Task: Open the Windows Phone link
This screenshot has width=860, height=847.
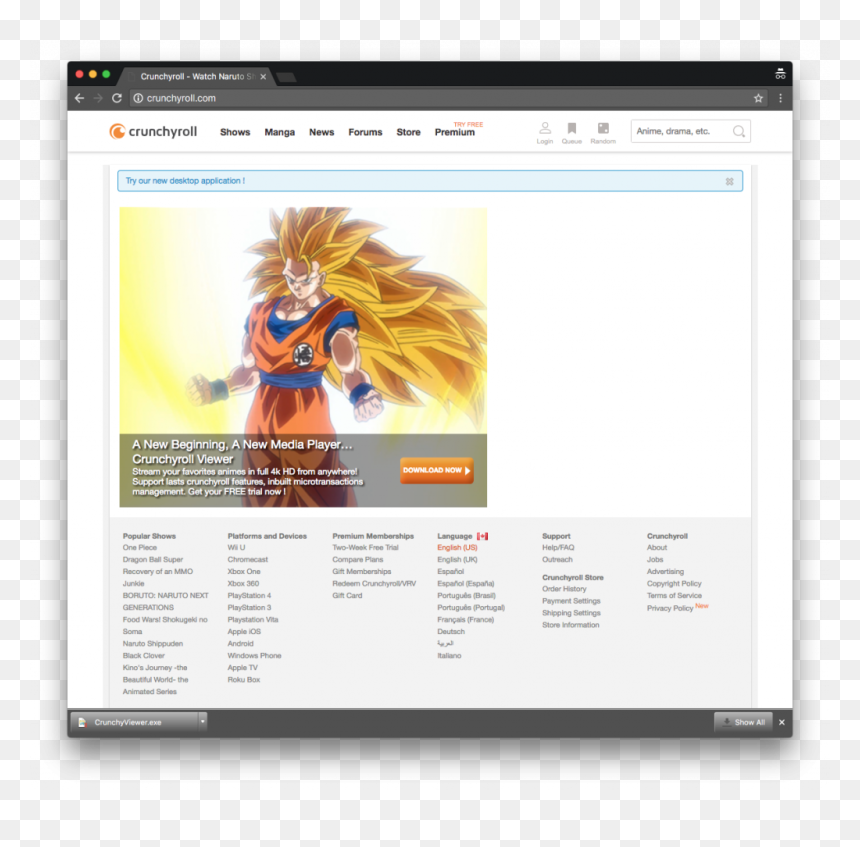Action: (x=254, y=656)
